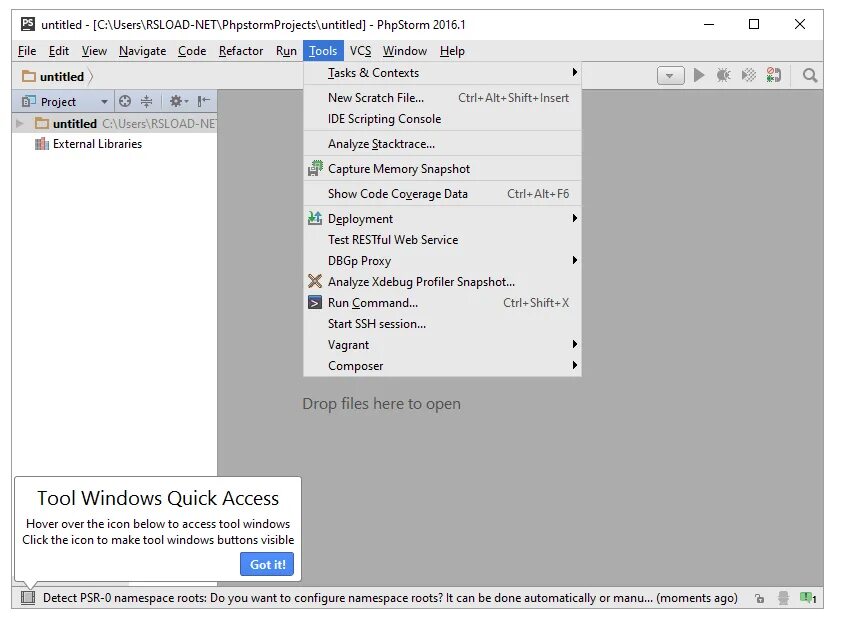Image resolution: width=844 pixels, height=618 pixels.
Task: Select Test RESTful Web Service
Action: click(x=442, y=240)
